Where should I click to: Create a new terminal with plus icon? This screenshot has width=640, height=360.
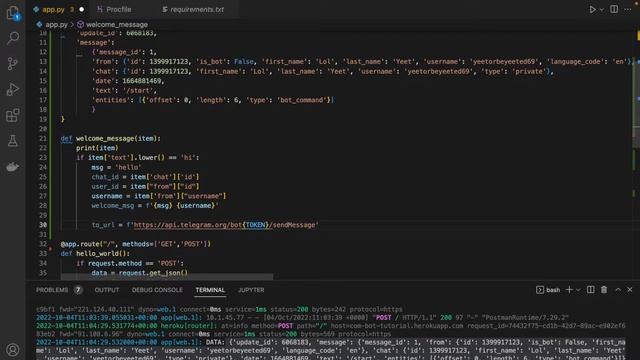(x=569, y=290)
